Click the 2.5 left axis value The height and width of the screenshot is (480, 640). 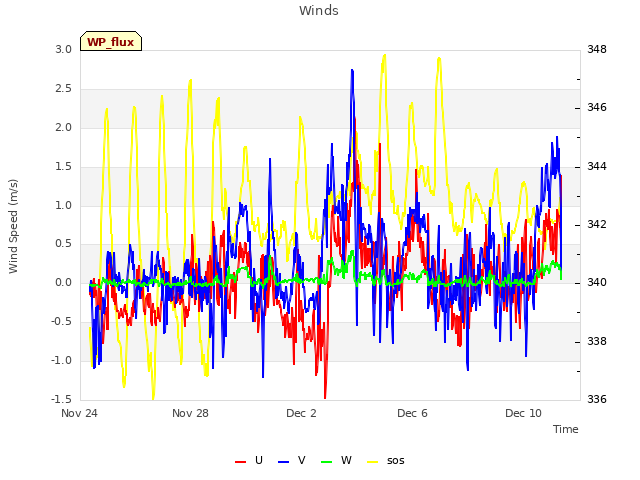pyautogui.click(x=64, y=89)
